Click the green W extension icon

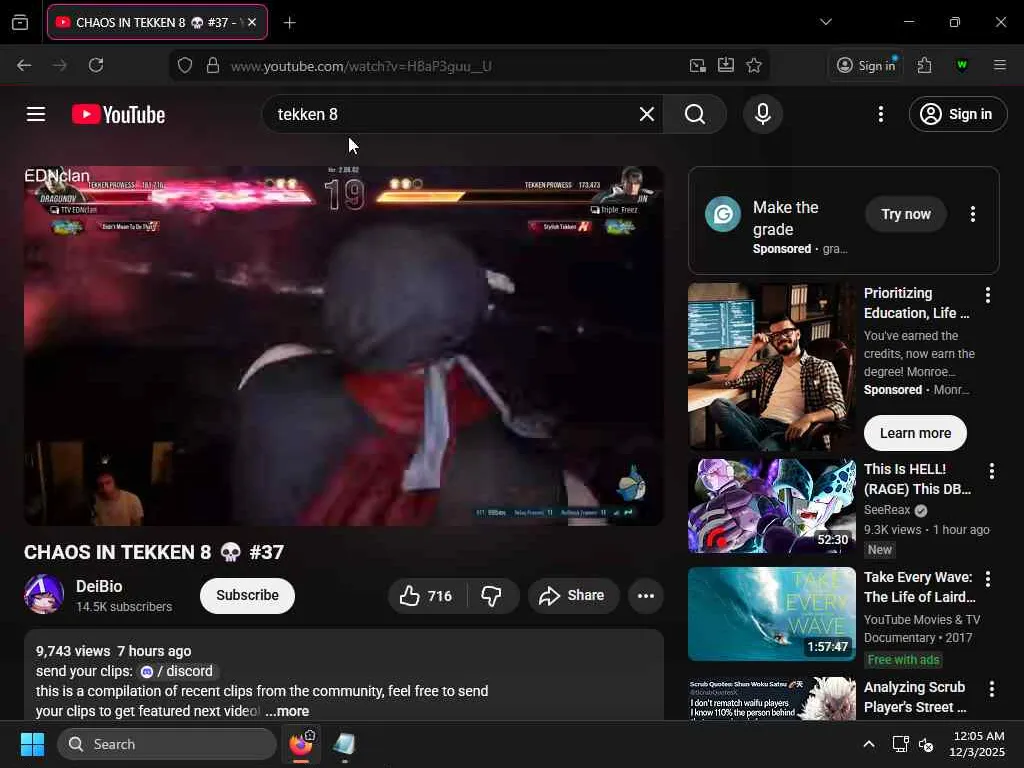(x=961, y=65)
